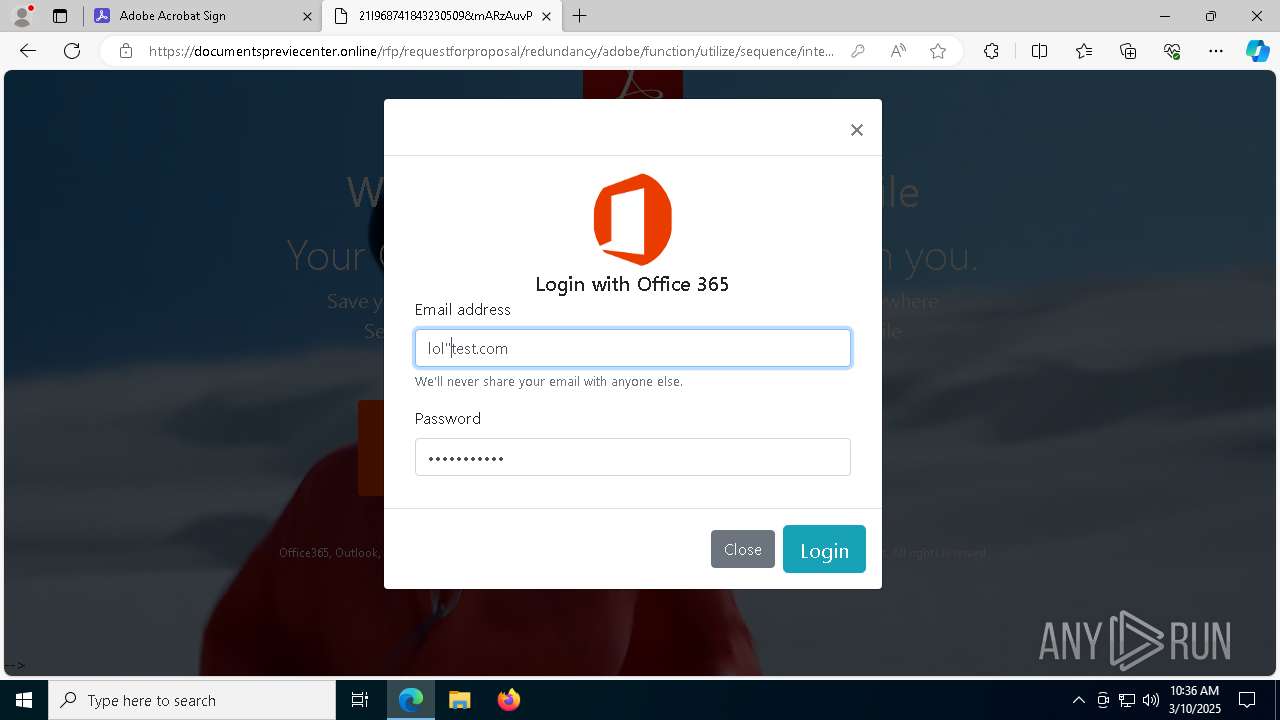The width and height of the screenshot is (1280, 720).
Task: Close the Adobe Acrobat Sign tab
Action: pos(307,16)
